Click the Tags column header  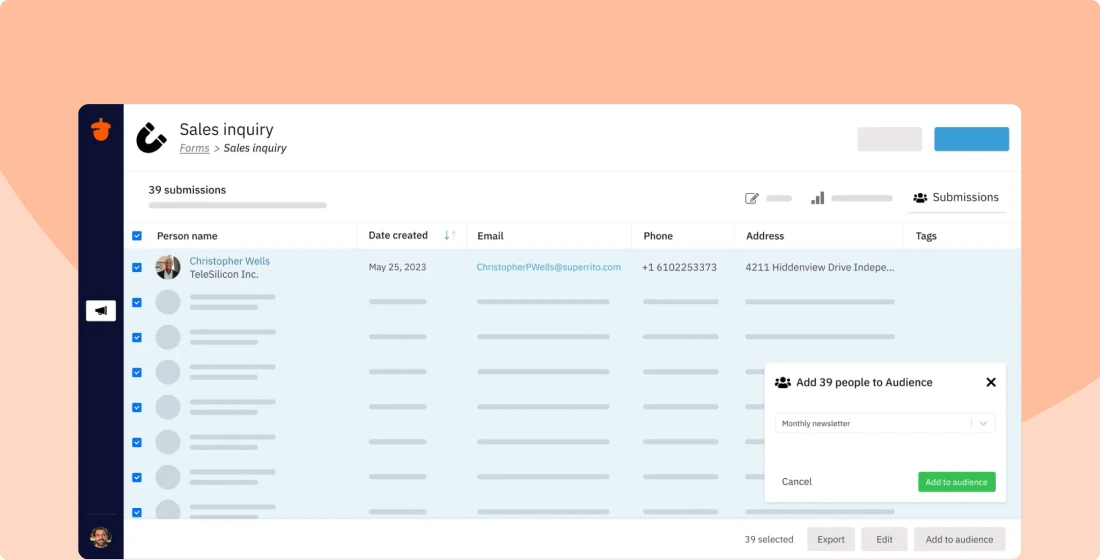926,236
